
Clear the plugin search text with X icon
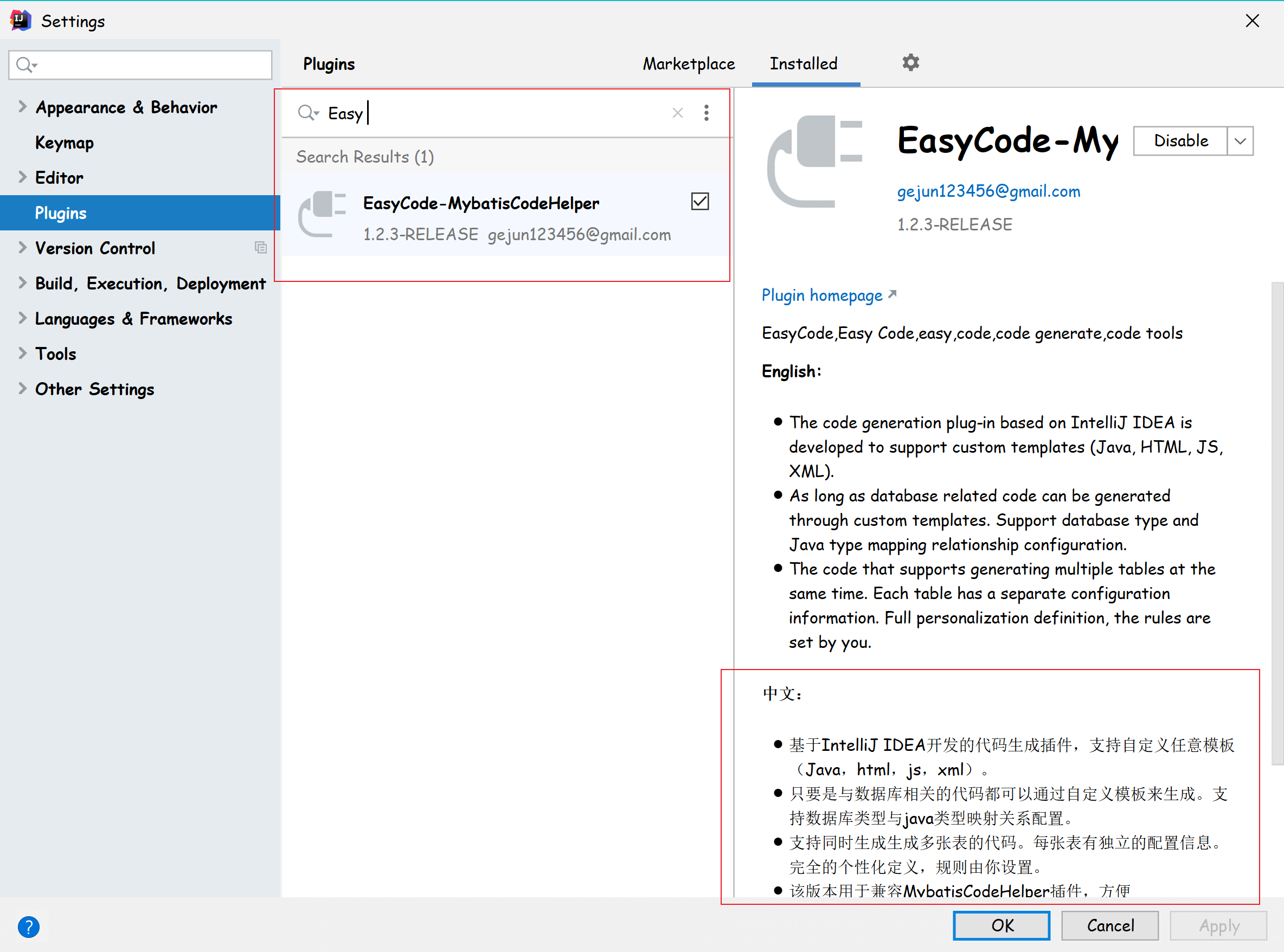click(x=677, y=113)
